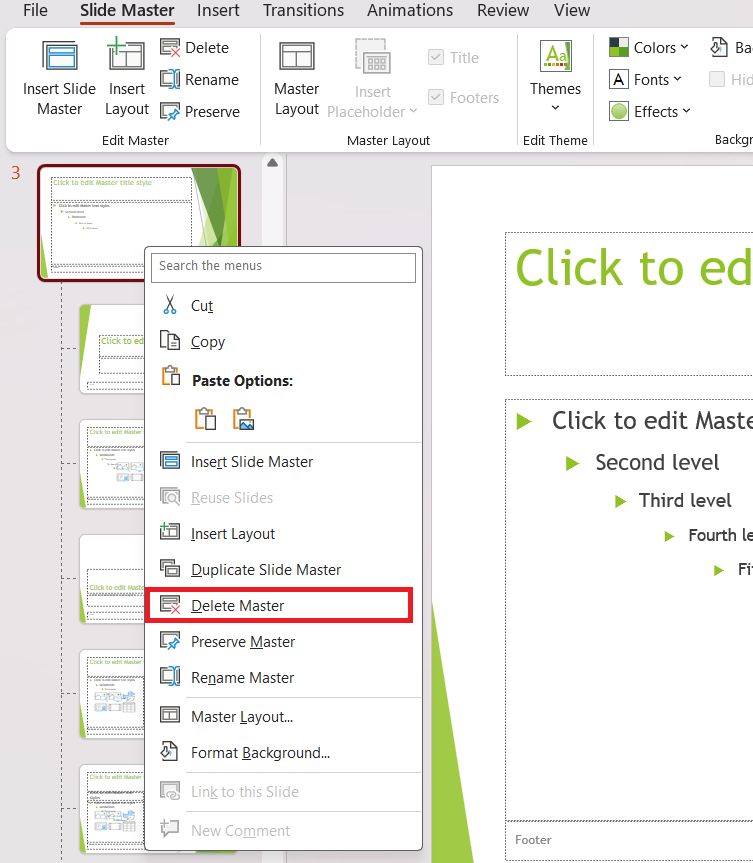
Task: Click the Footer placeholder on slide
Action: tap(629, 840)
